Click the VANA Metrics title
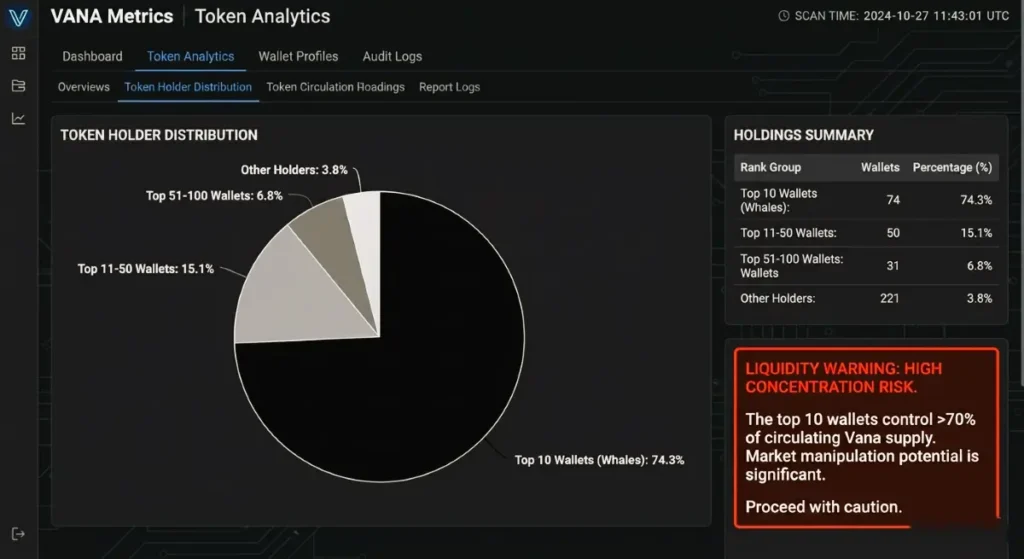The height and width of the screenshot is (559, 1024). pyautogui.click(x=112, y=16)
